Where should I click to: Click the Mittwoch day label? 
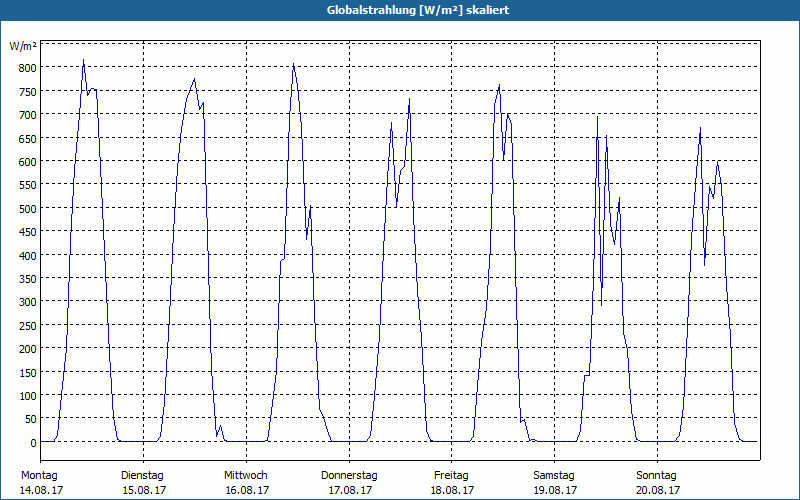(245, 476)
